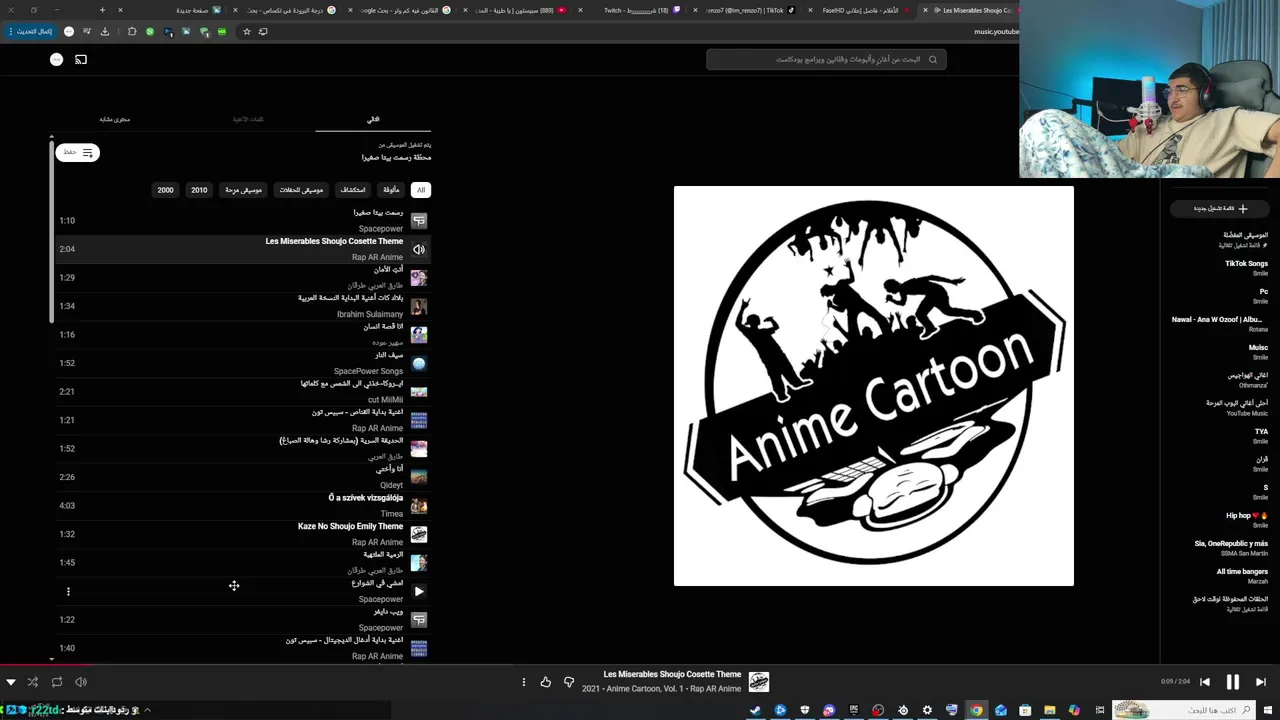Click the Les Miserables Shoujo Cosette Theme row
Screen dimensions: 1280x720
point(243,249)
